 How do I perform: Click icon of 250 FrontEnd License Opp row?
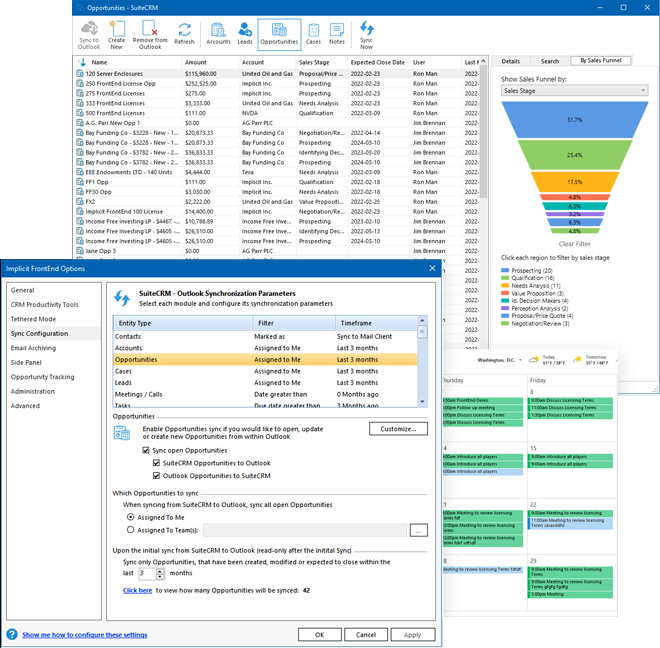(80, 83)
